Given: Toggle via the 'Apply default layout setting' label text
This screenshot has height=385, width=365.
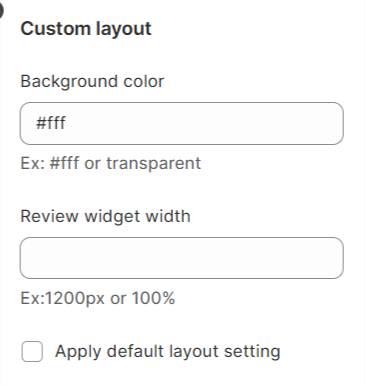Looking at the screenshot, I should click(167, 351).
